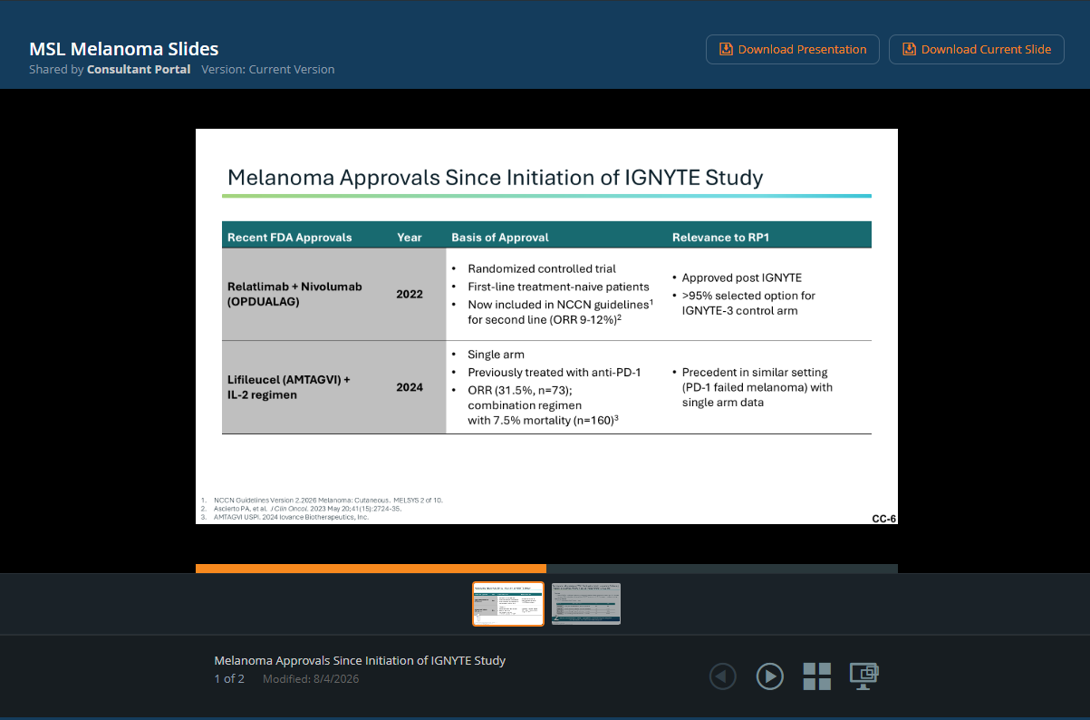Go to the previous slide arrow
This screenshot has height=720, width=1090.
(x=723, y=676)
